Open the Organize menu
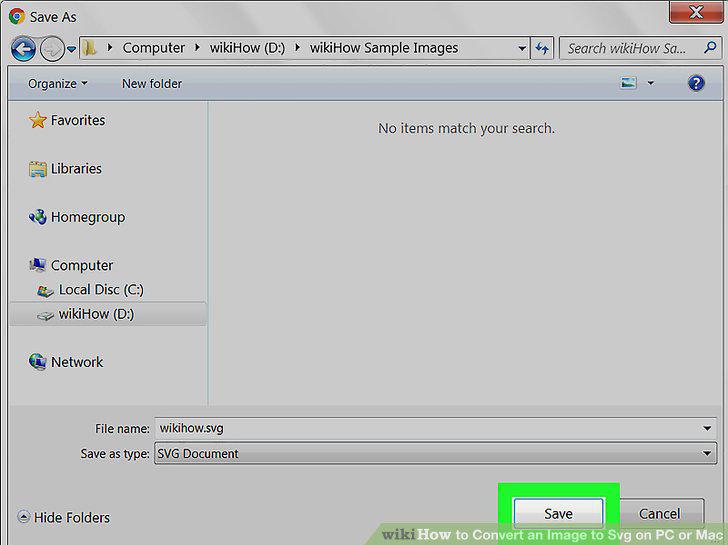The height and width of the screenshot is (545, 728). [x=58, y=84]
